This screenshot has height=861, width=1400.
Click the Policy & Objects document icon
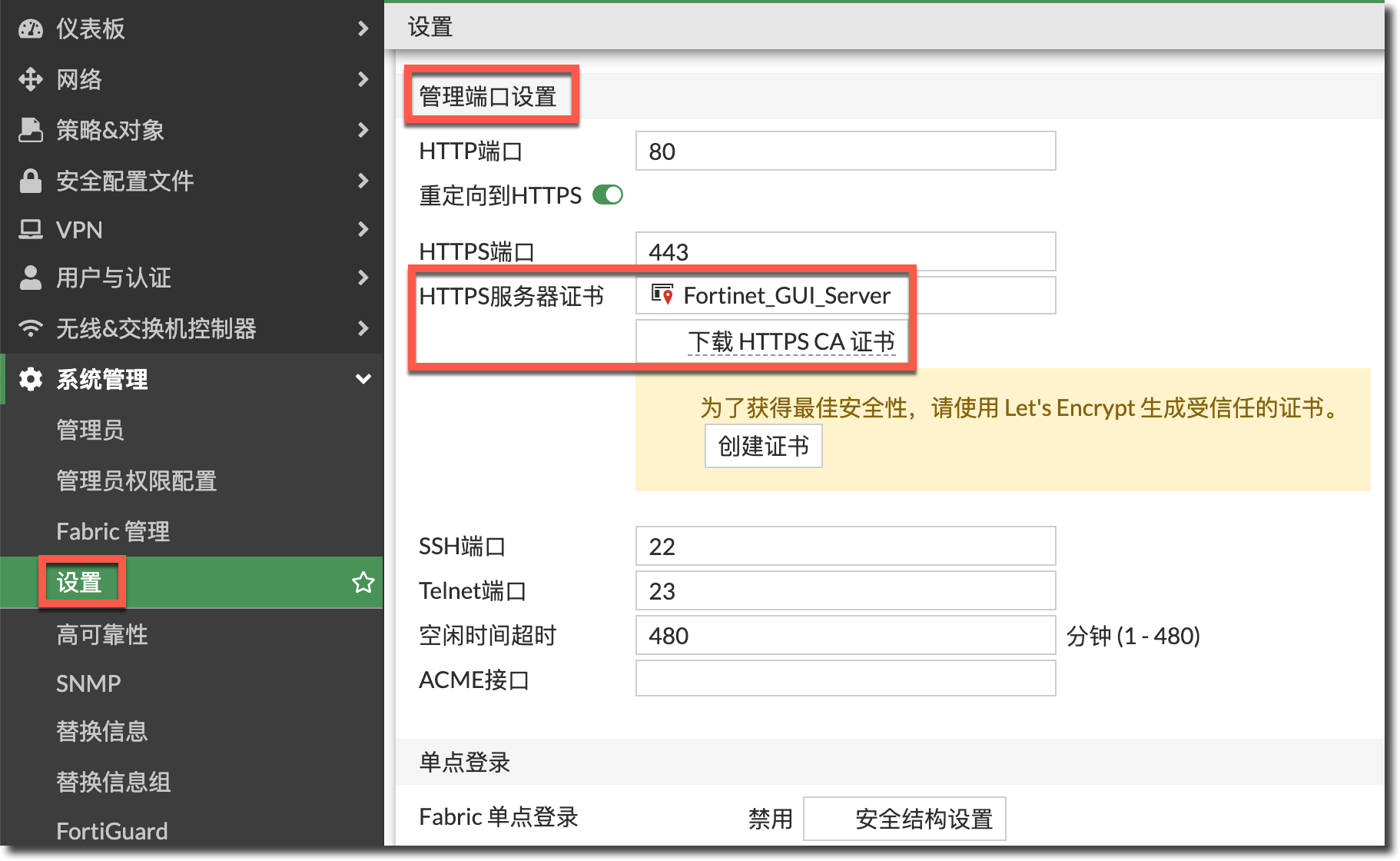[x=31, y=130]
